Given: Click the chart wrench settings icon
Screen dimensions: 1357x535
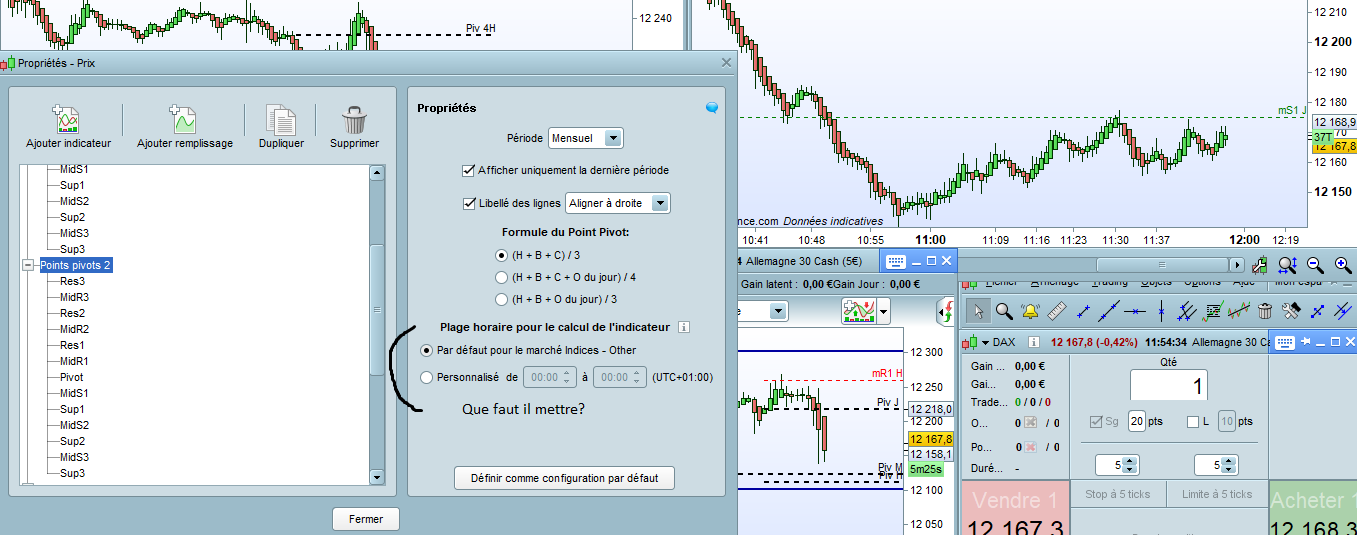Looking at the screenshot, I should (1260, 265).
